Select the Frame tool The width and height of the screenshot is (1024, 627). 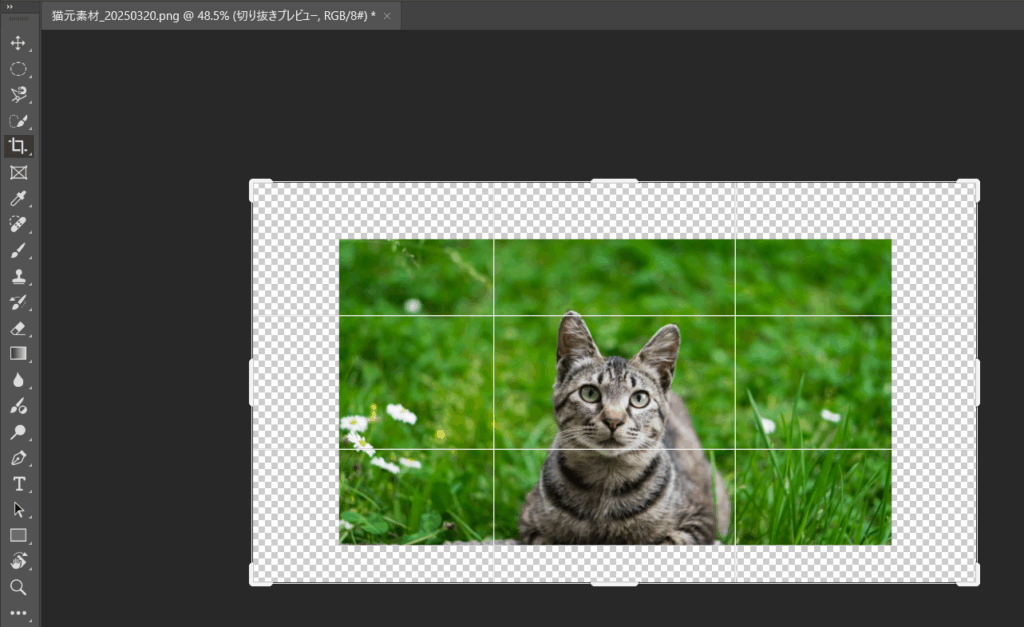[x=18, y=172]
